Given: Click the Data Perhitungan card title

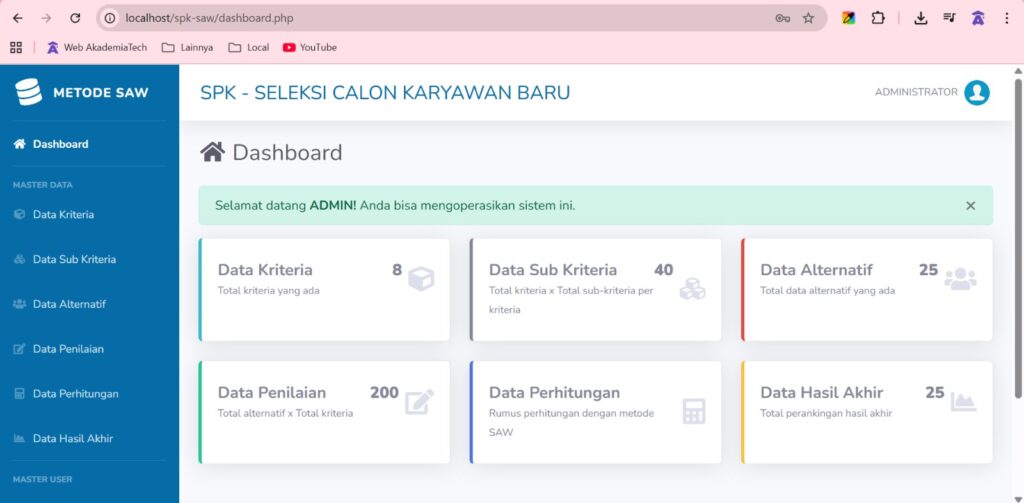Looking at the screenshot, I should [554, 393].
